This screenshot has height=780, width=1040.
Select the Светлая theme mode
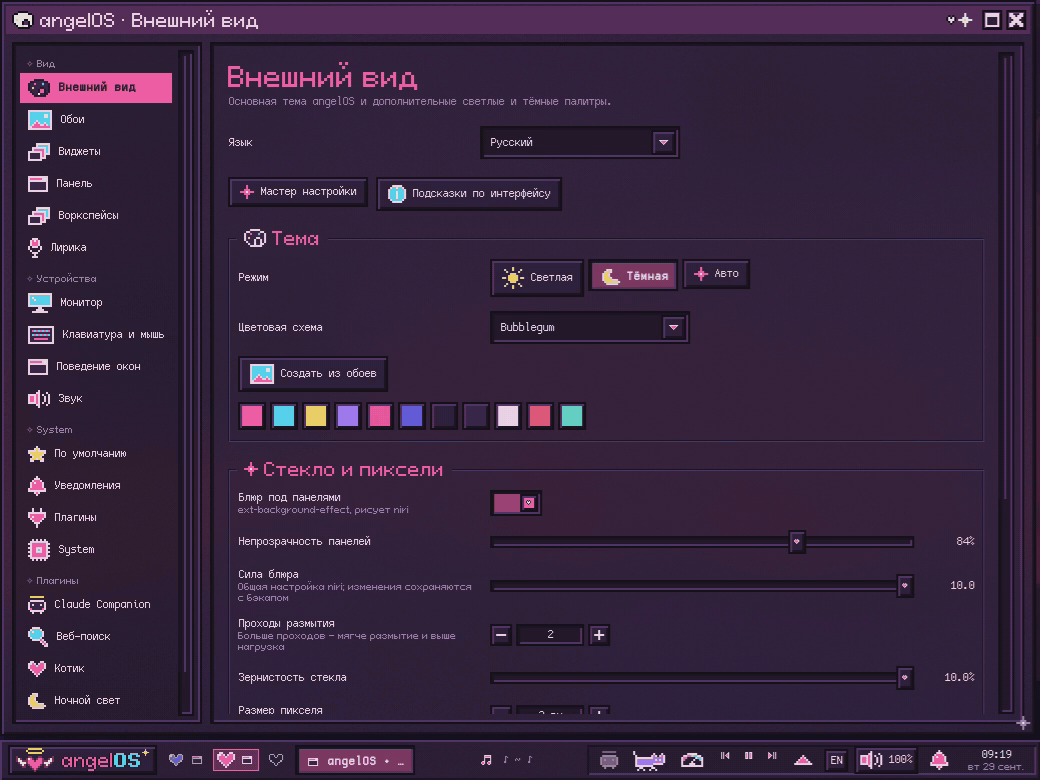(537, 277)
